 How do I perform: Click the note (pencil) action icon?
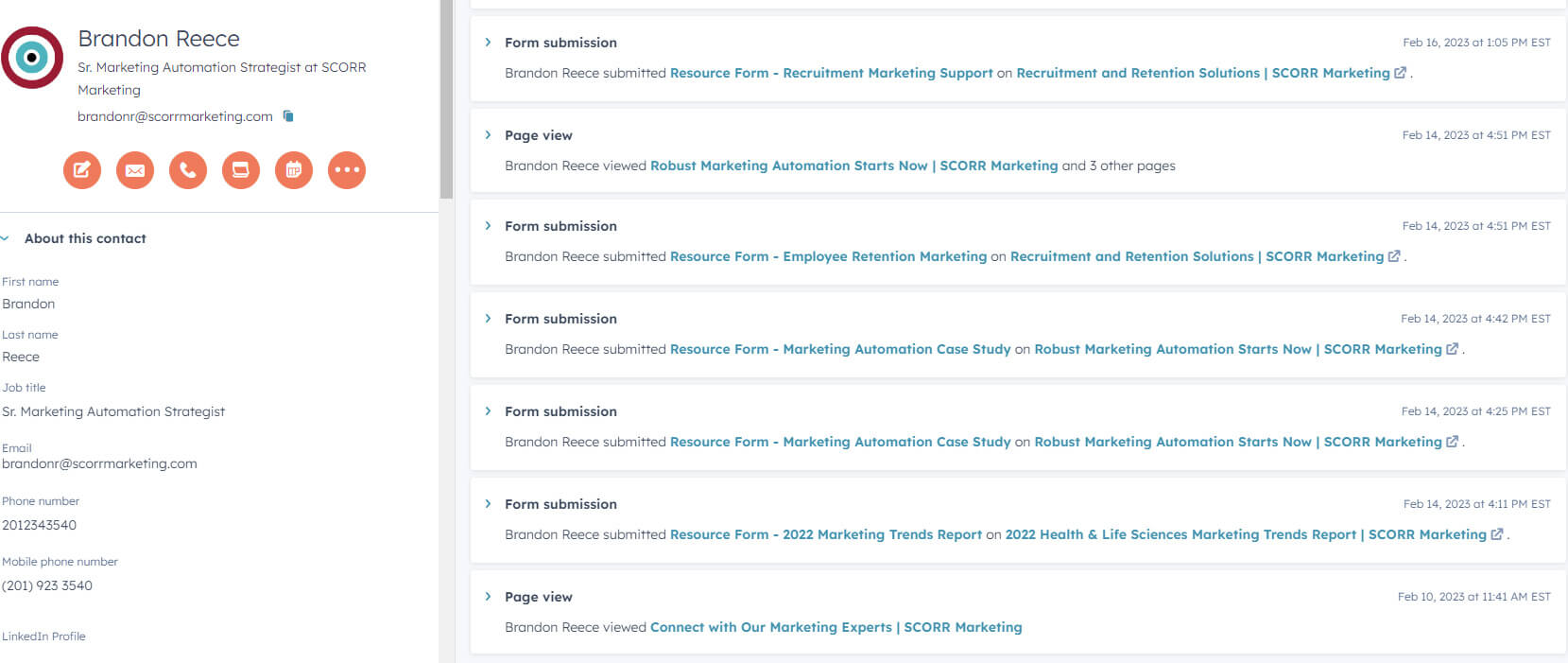[x=82, y=170]
